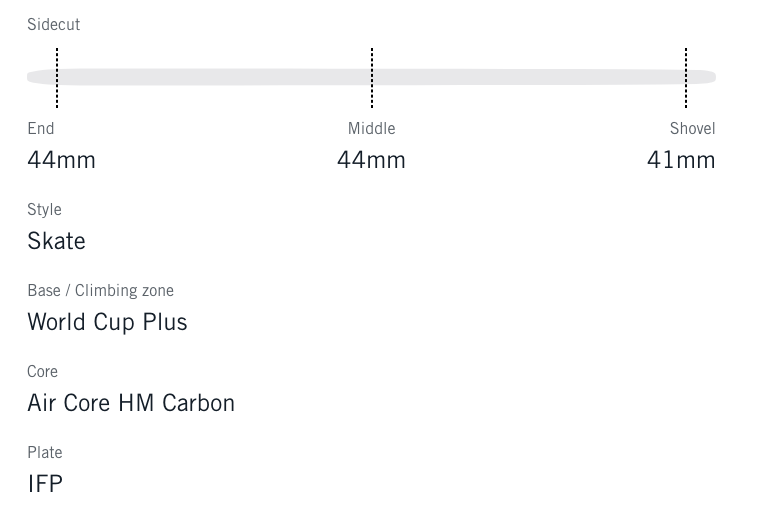Viewport: 764px width, 532px height.
Task: Click the Base / Climbing zone label
Action: (100, 290)
